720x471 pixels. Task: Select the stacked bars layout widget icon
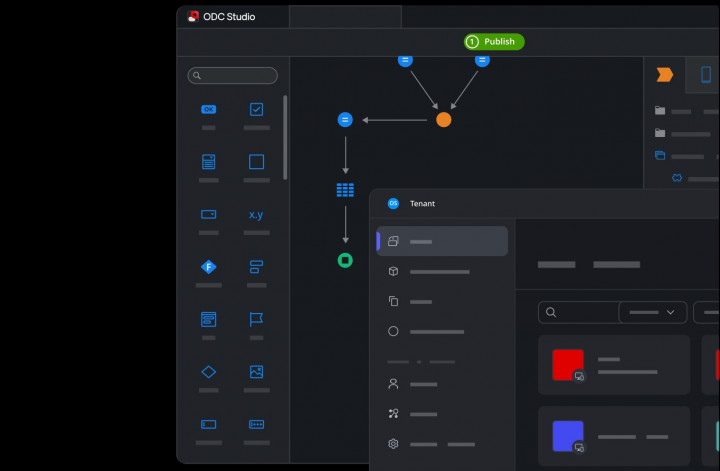coord(256,267)
